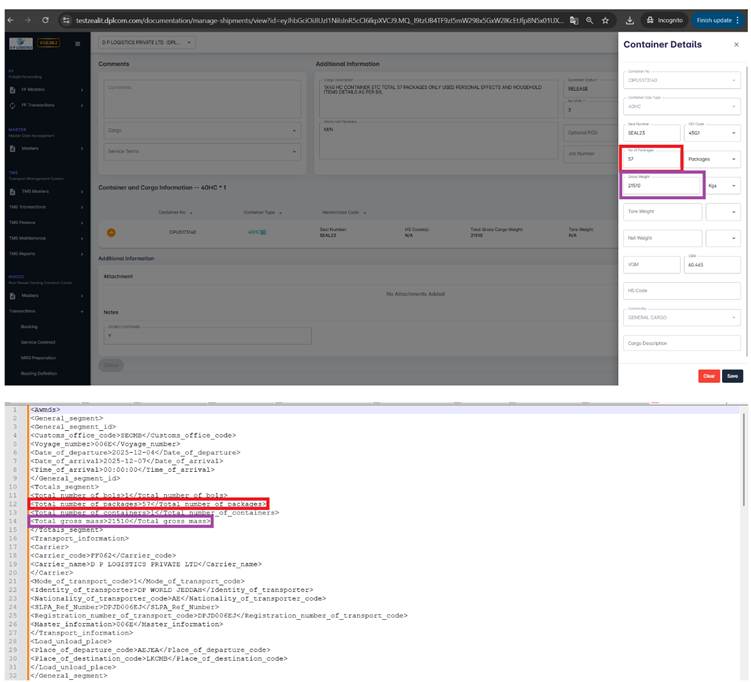Image resolution: width=751 pixels, height=682 pixels.
Task: Click the browser reload icon
Action: pos(45,20)
